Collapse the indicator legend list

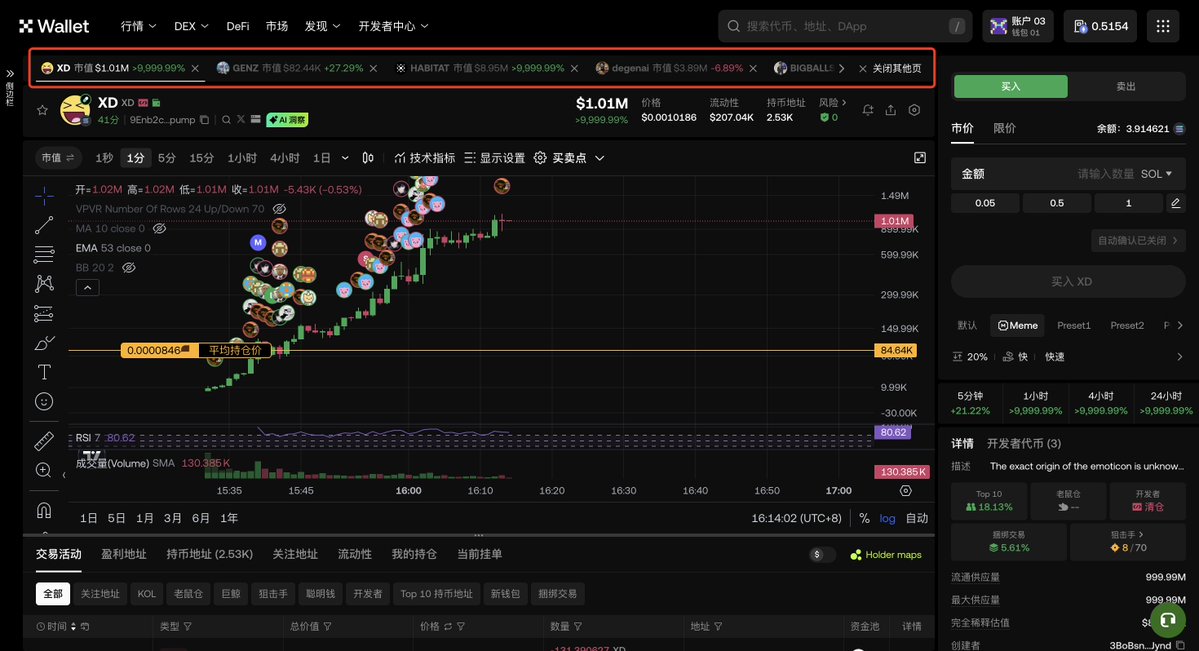pos(87,288)
